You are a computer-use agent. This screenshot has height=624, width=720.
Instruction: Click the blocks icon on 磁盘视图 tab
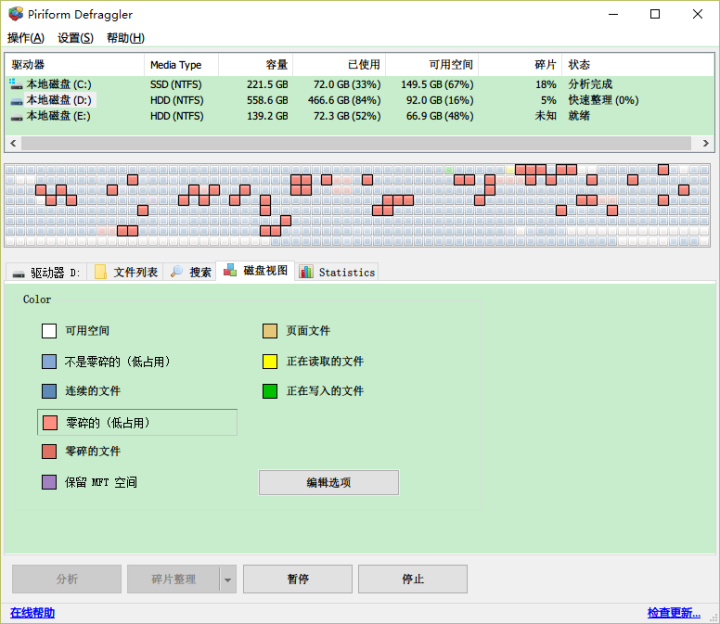coord(230,270)
